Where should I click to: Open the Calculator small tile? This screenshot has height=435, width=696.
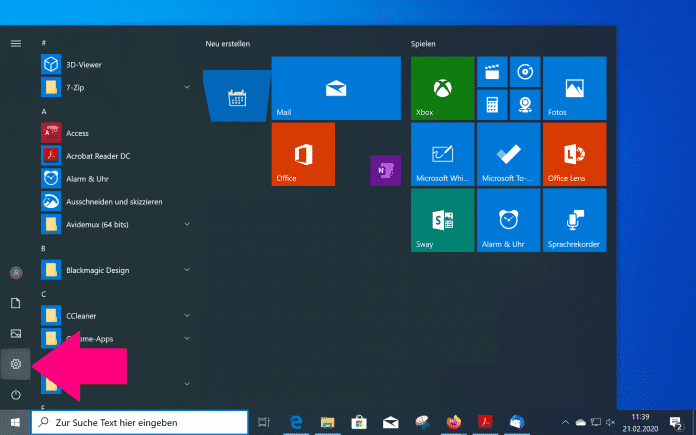pyautogui.click(x=492, y=104)
